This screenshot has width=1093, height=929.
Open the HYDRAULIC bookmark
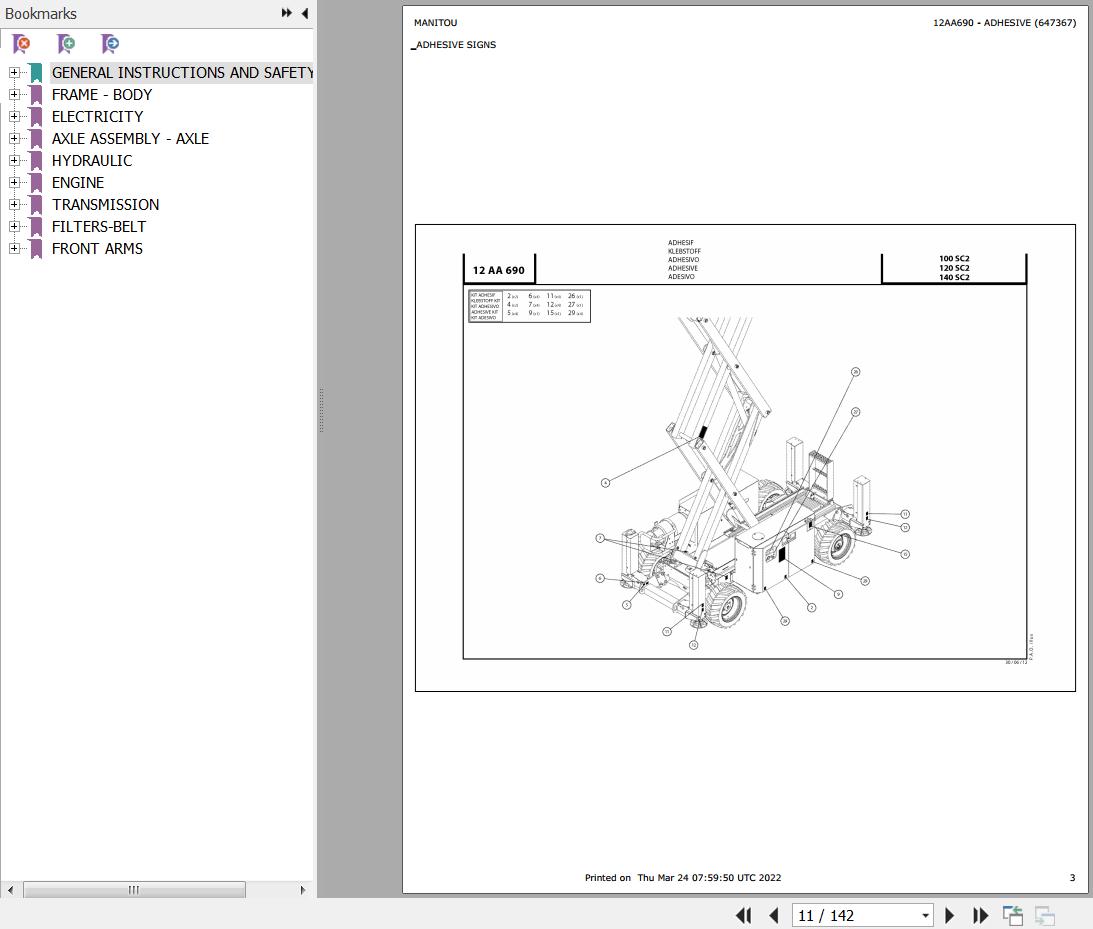(x=92, y=161)
